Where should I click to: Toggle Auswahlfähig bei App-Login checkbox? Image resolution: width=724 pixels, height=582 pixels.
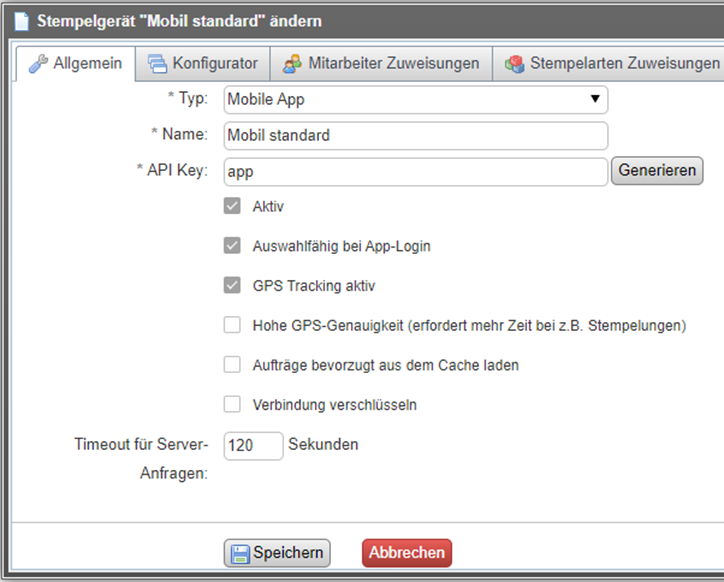[232, 246]
